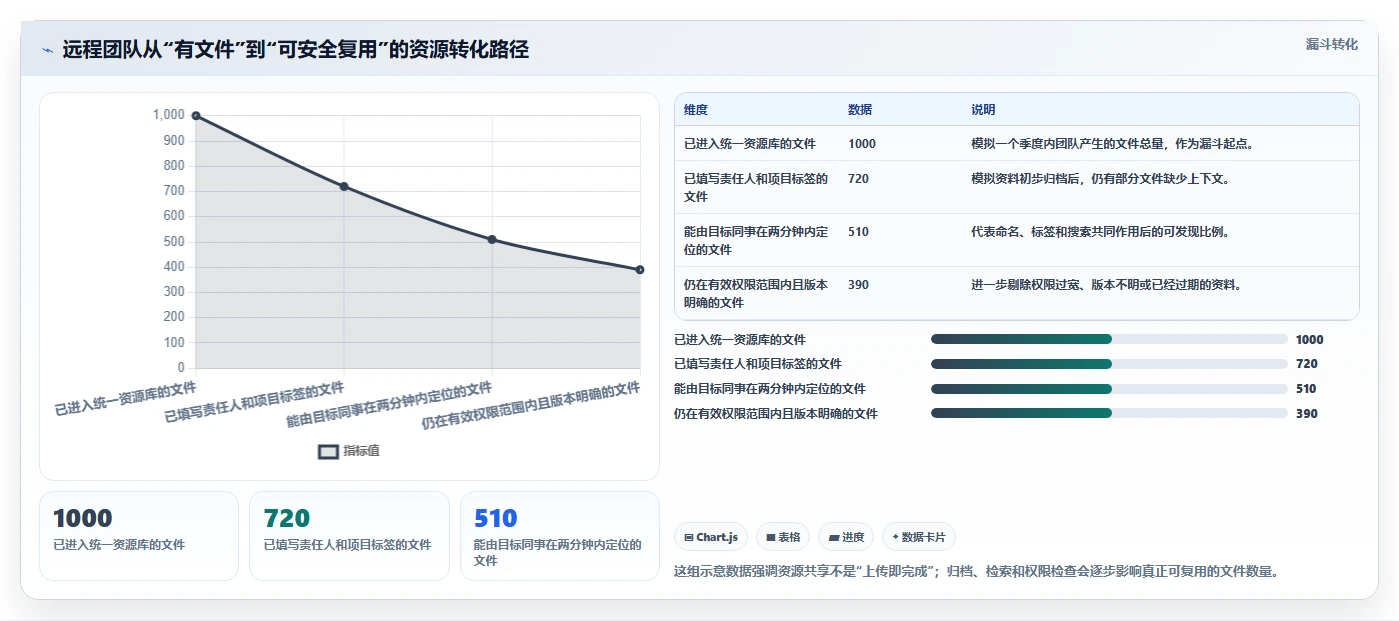Image resolution: width=1399 pixels, height=621 pixels.
Task: Click description 模拟资料初步归档后
Action: [x=1101, y=179]
